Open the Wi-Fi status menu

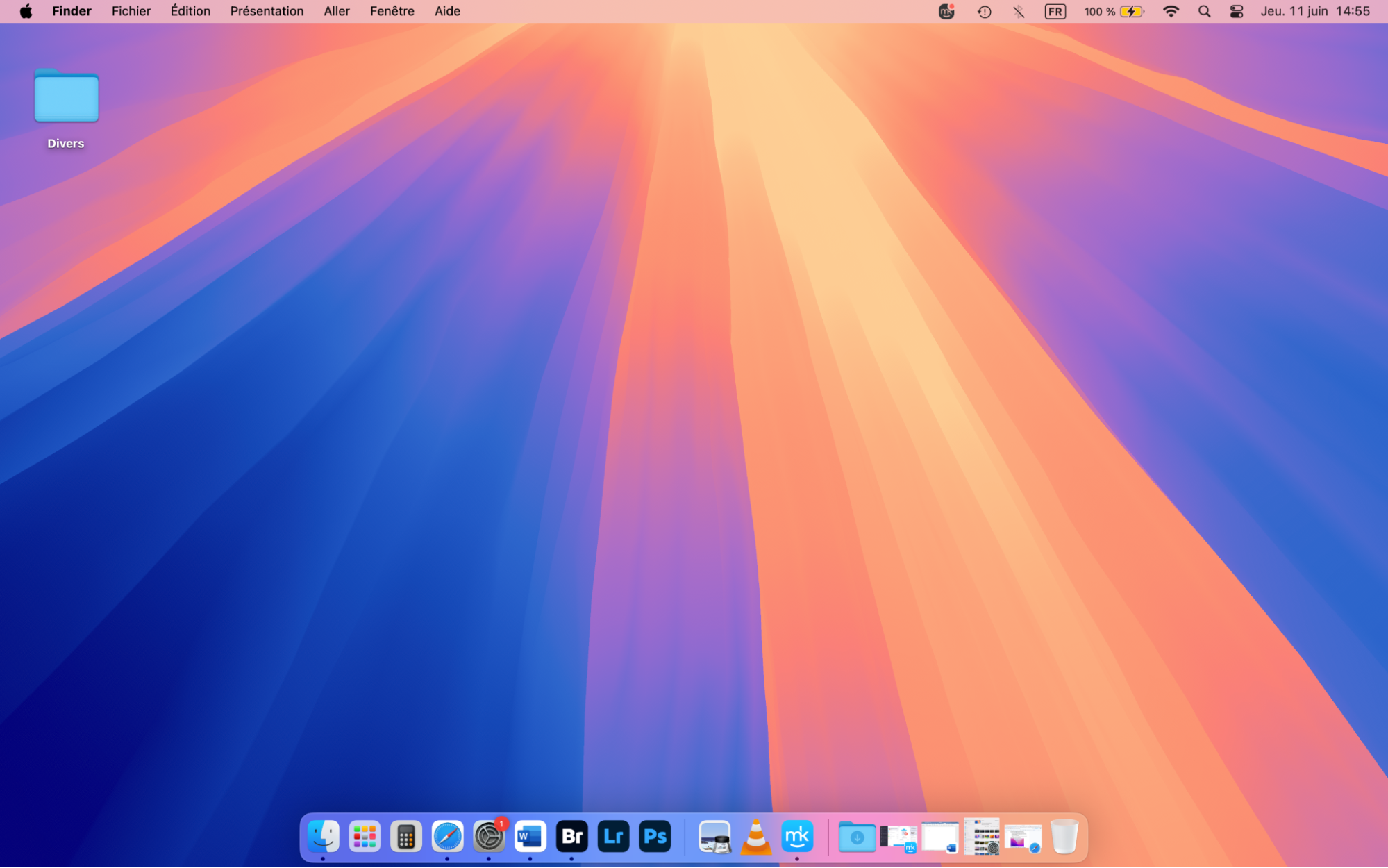[1171, 12]
